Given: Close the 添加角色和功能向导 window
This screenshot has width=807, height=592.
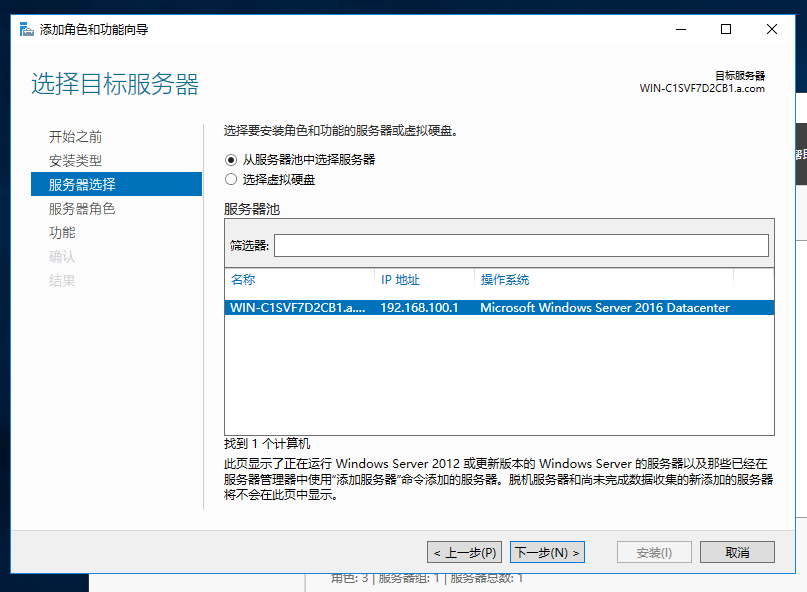Looking at the screenshot, I should [x=771, y=29].
